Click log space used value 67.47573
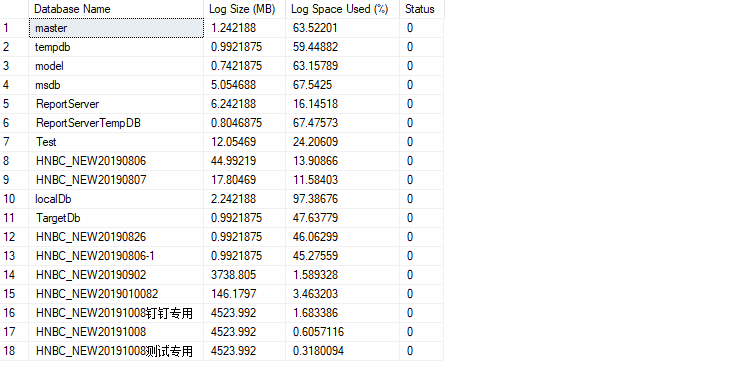 (315, 123)
